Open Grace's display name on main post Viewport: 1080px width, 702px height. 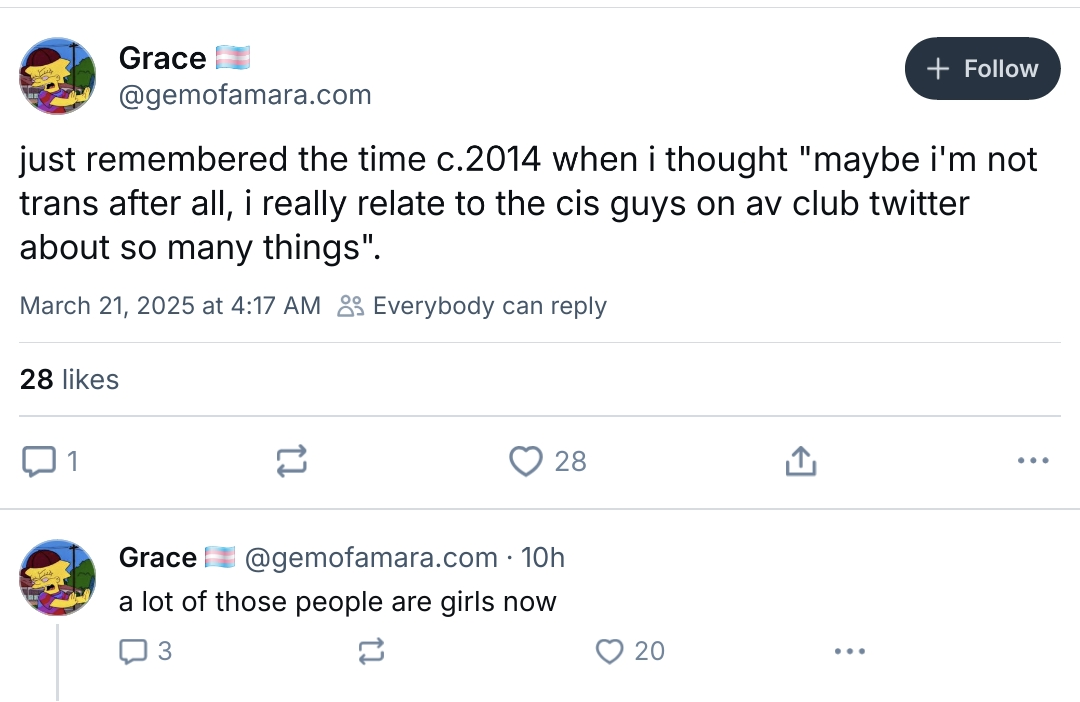pos(162,59)
